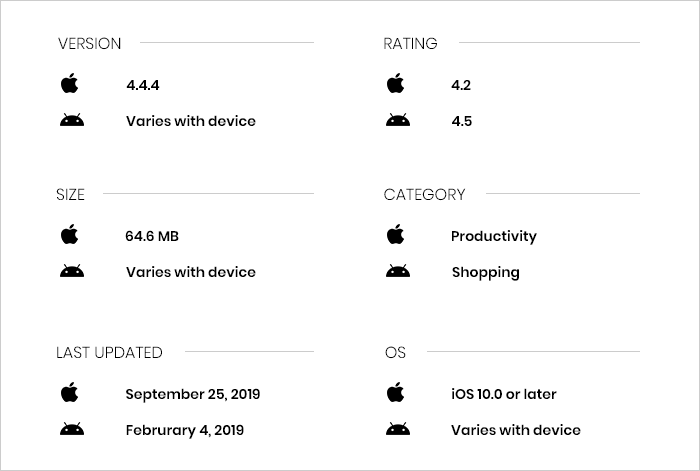Select the Shopping category text
This screenshot has width=700, height=471.
point(485,272)
